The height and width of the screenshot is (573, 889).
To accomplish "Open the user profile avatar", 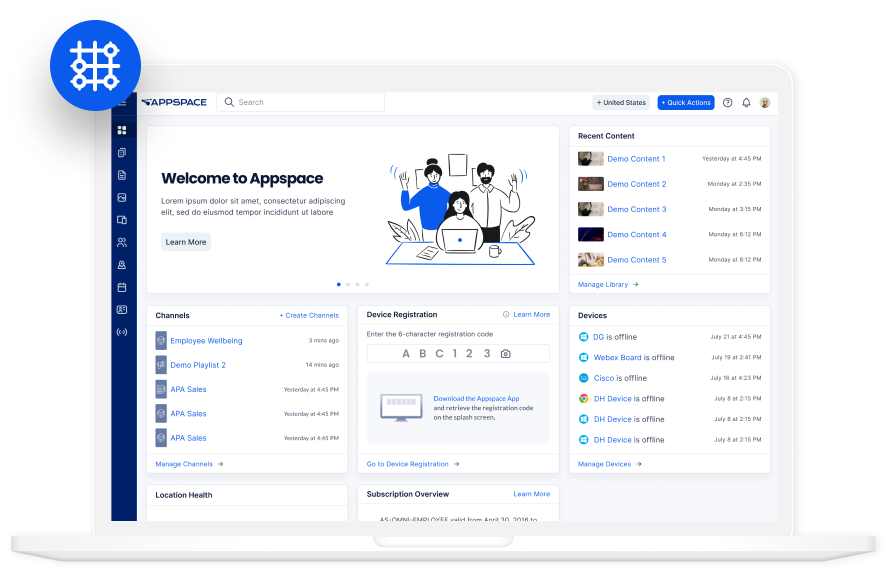I will (765, 102).
